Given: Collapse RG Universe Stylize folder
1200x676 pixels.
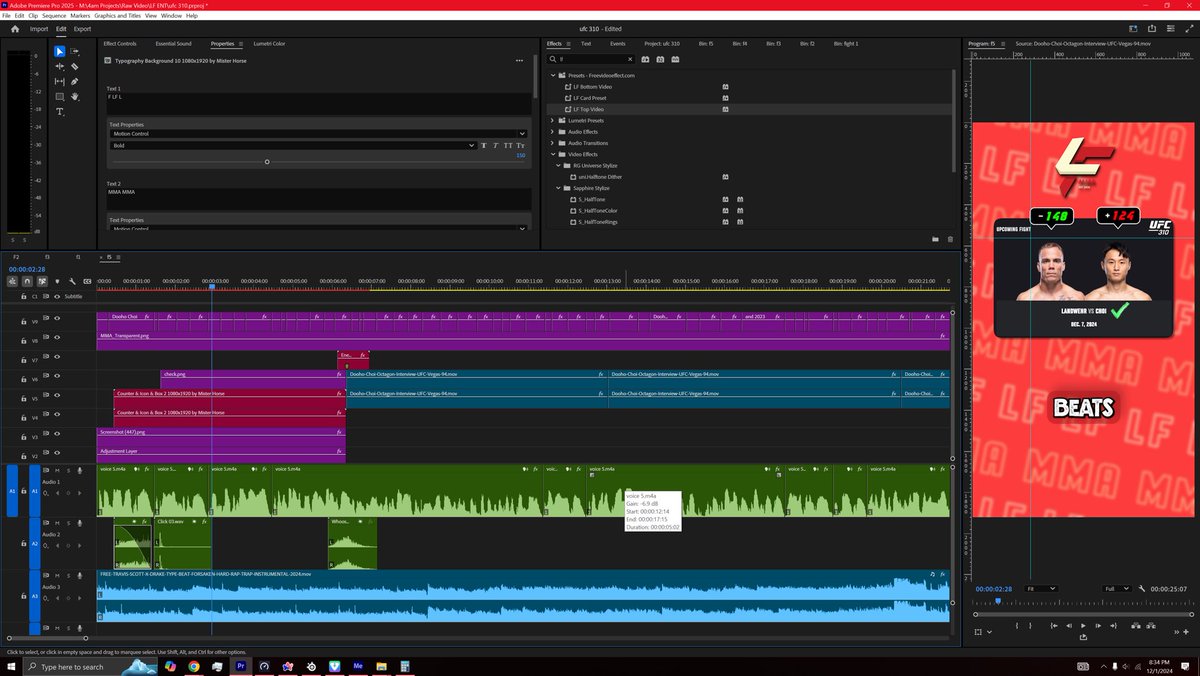Looking at the screenshot, I should (559, 165).
